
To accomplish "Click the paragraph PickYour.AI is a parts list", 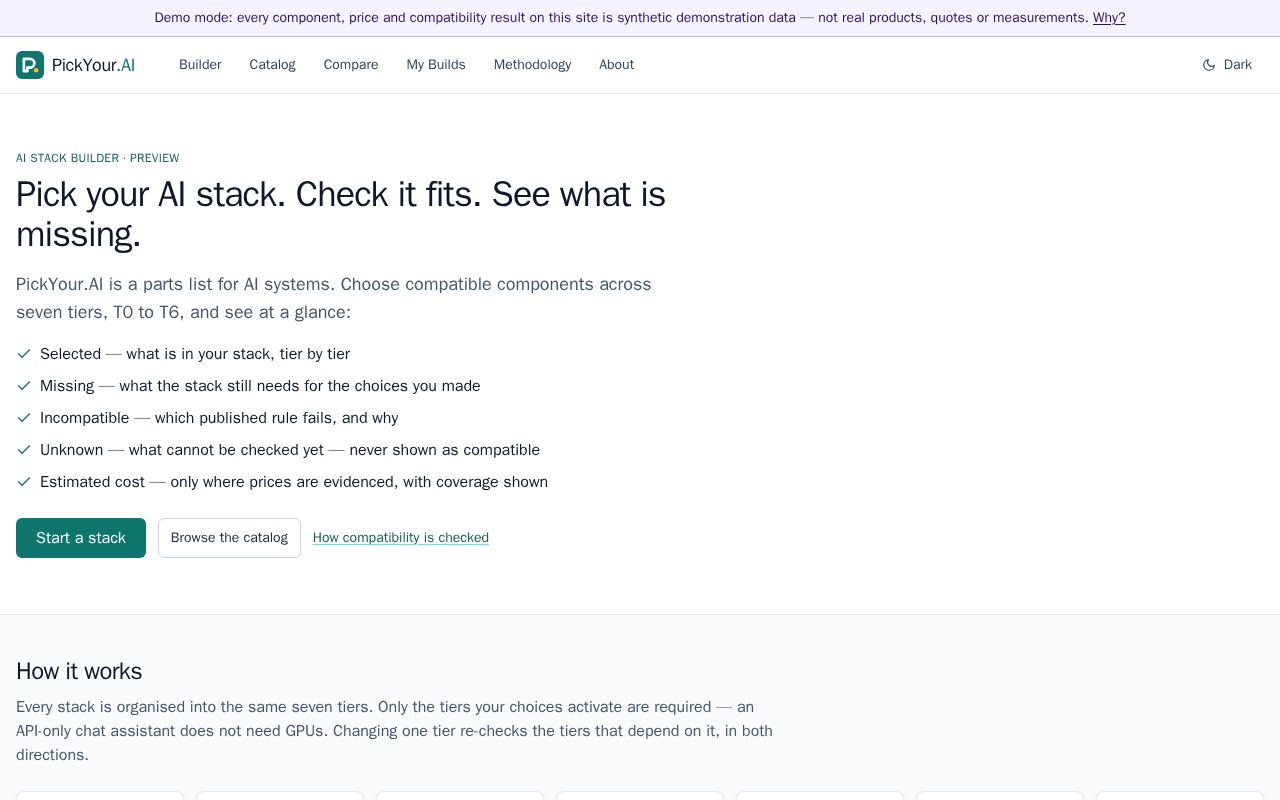I will [334, 298].
